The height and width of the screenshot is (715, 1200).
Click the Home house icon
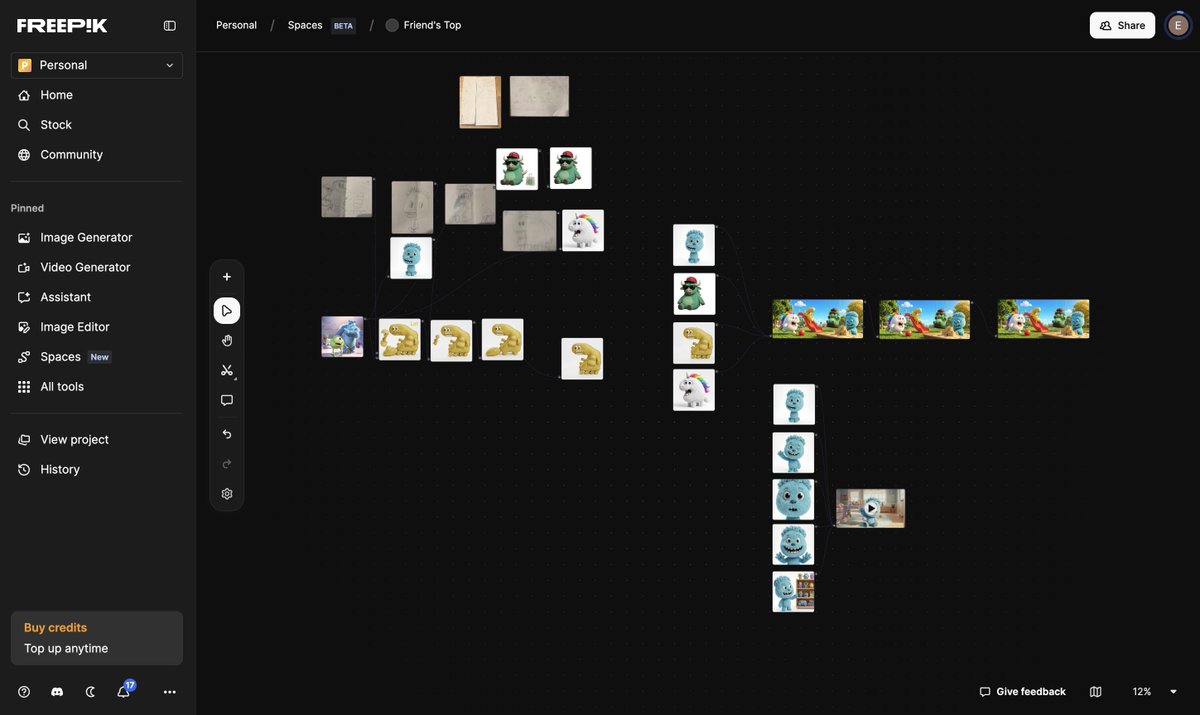24,95
